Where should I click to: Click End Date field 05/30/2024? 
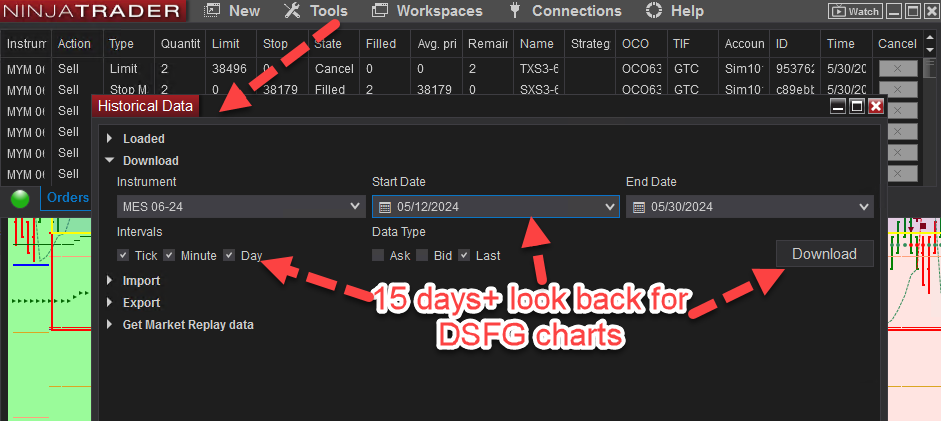tap(750, 207)
